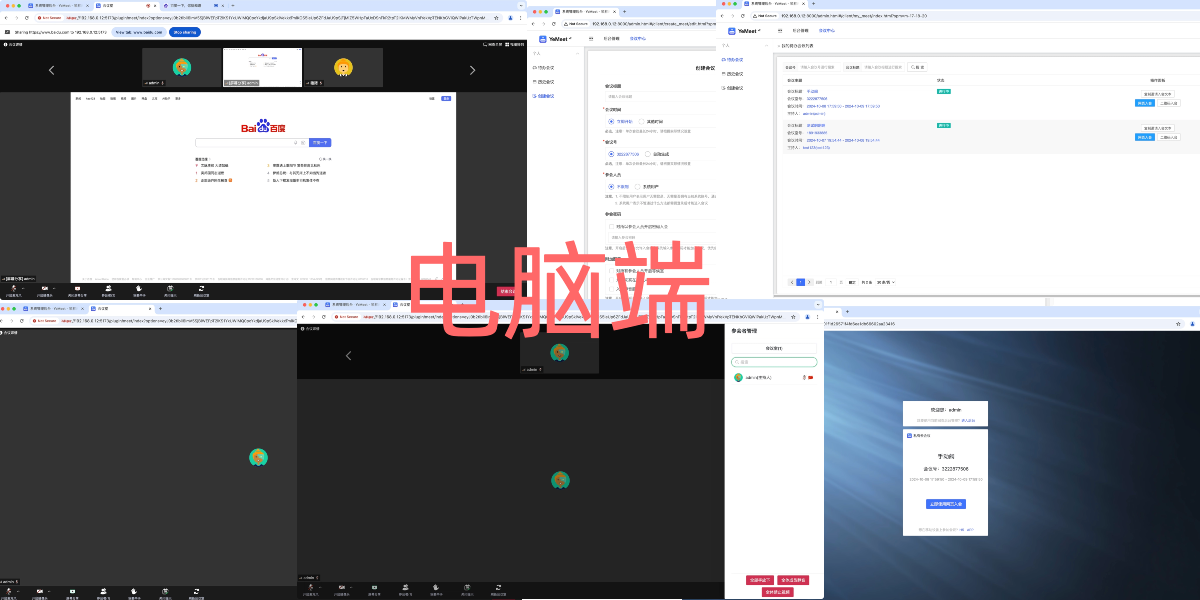
Task: Select 创建会议 with its icon in the sidebar
Action: (545, 96)
